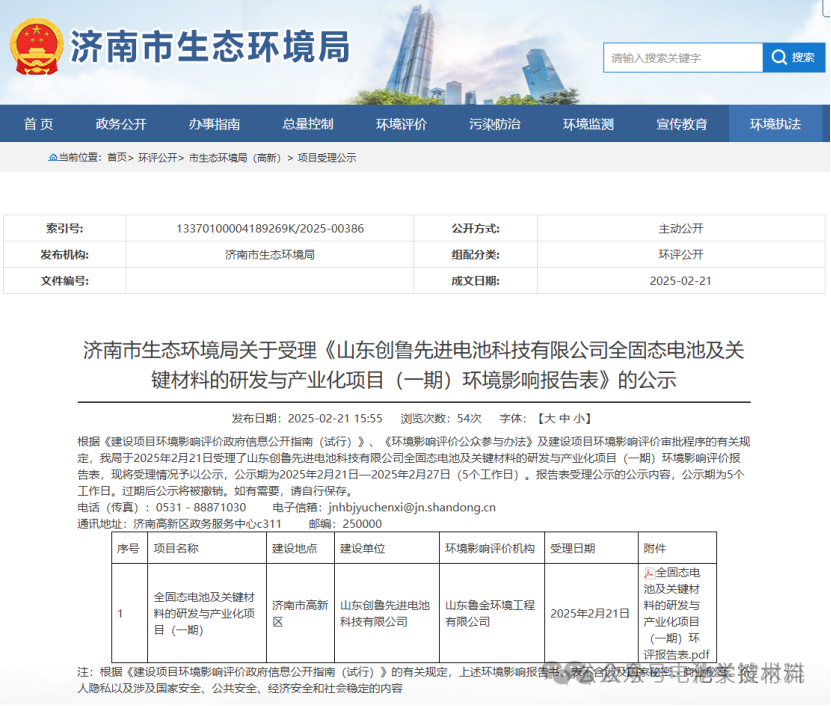Open the 污染防治 navigation menu
The height and width of the screenshot is (706, 831).
494,124
